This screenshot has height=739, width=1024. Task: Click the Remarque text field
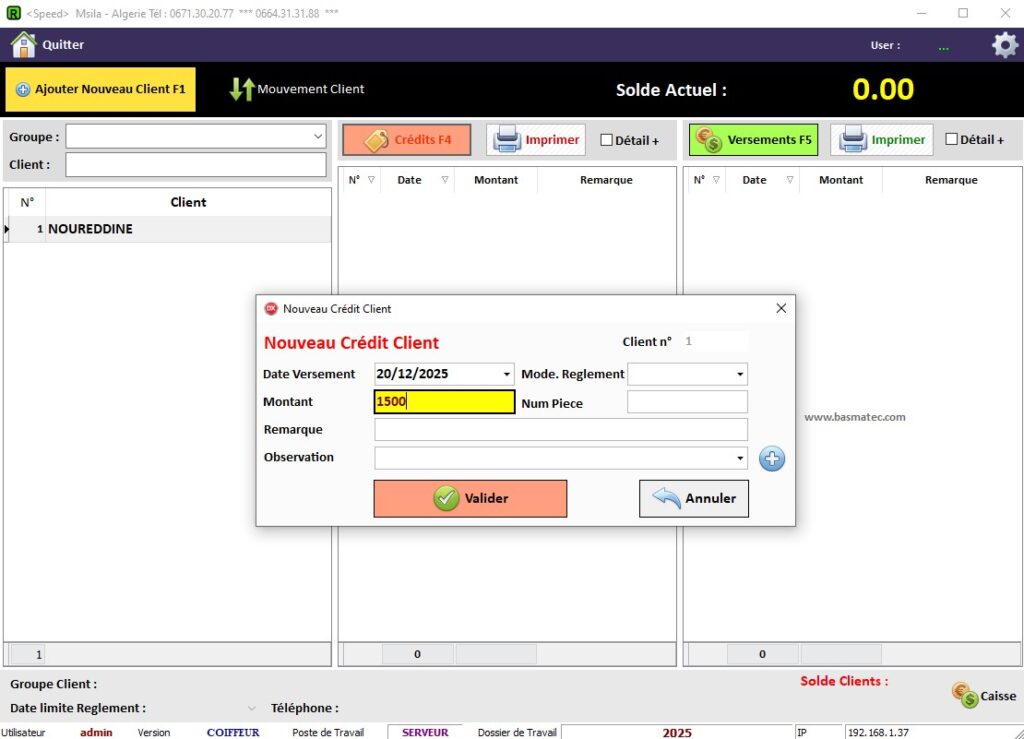[560, 430]
